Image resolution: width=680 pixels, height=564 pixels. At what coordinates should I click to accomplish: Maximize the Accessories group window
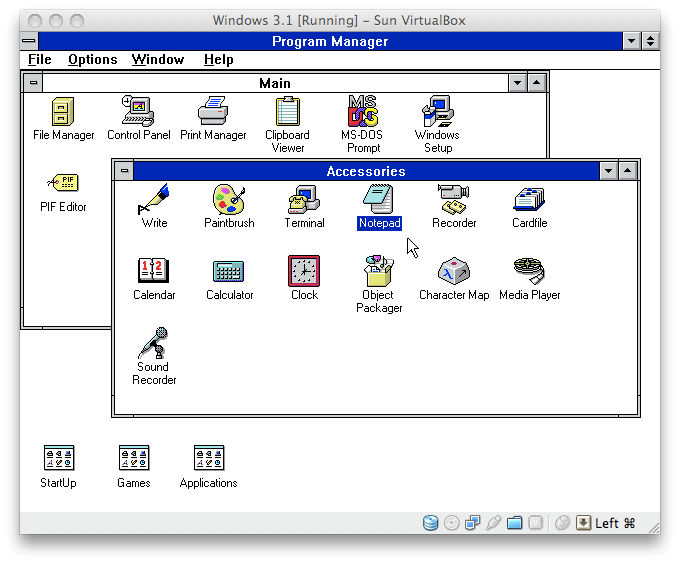[x=628, y=171]
